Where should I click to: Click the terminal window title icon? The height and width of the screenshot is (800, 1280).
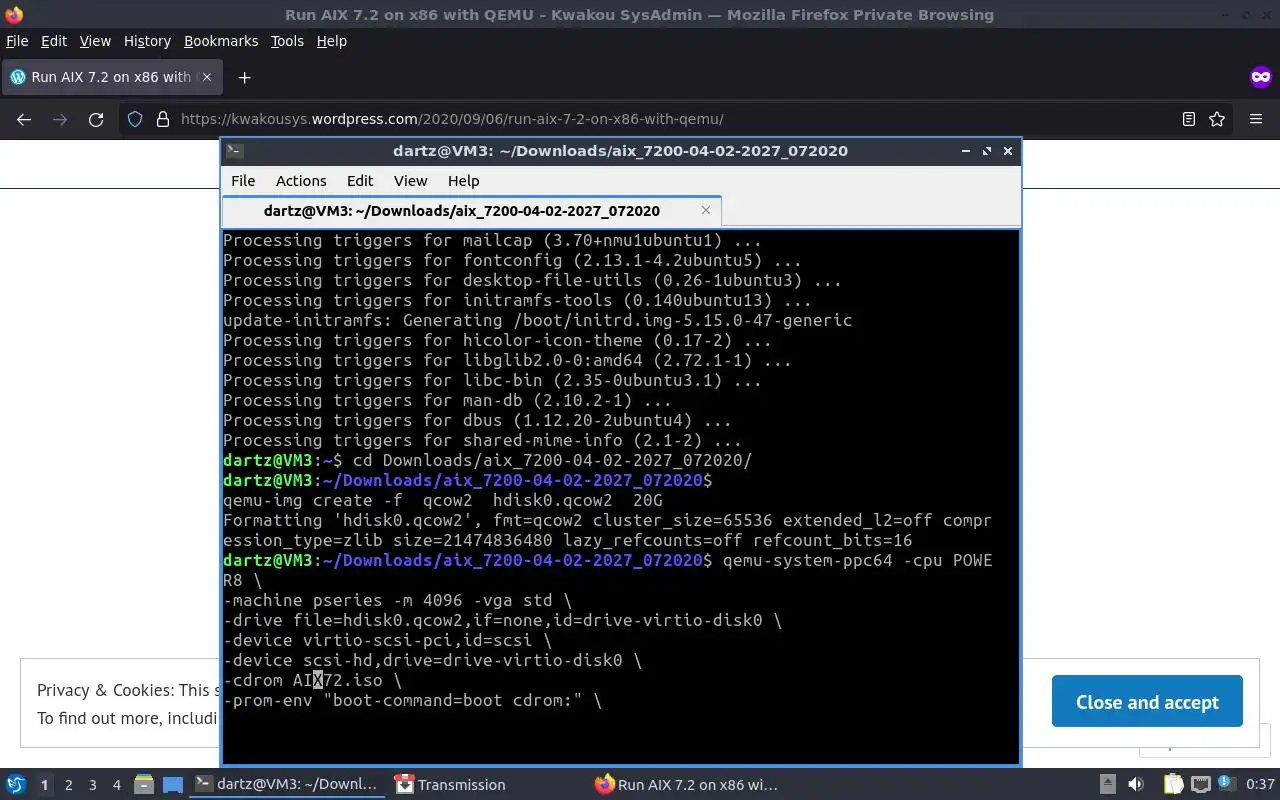click(234, 151)
